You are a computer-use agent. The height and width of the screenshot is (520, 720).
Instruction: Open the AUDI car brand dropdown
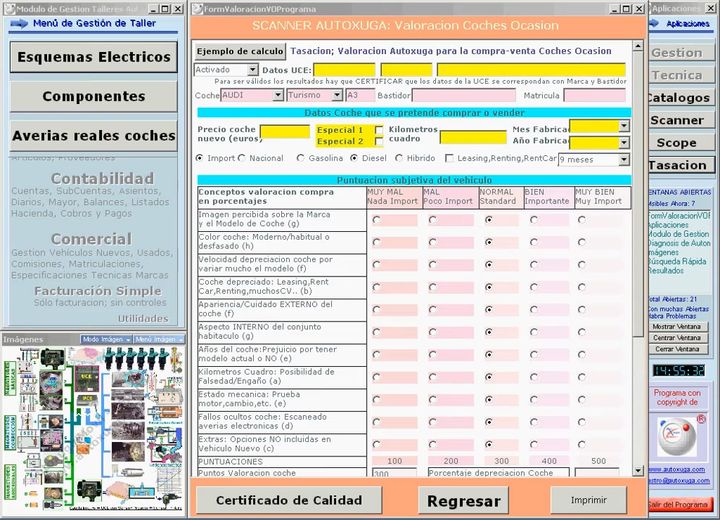point(278,95)
